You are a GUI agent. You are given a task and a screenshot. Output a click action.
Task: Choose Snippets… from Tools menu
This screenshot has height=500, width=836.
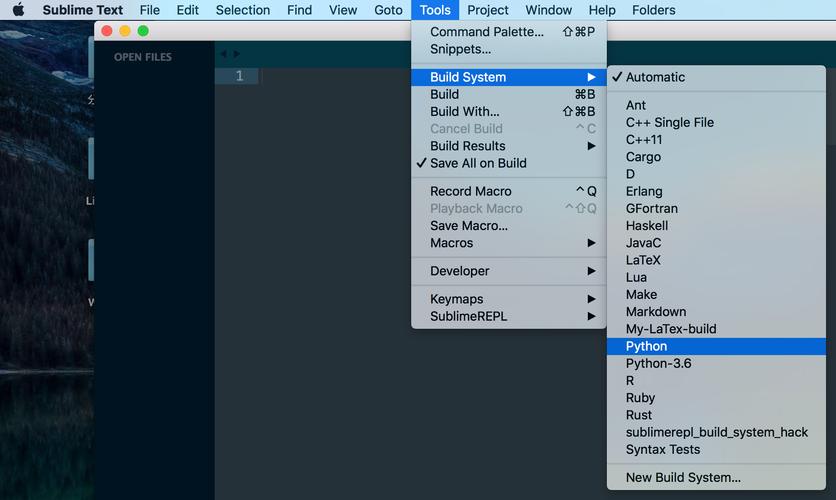click(x=509, y=49)
